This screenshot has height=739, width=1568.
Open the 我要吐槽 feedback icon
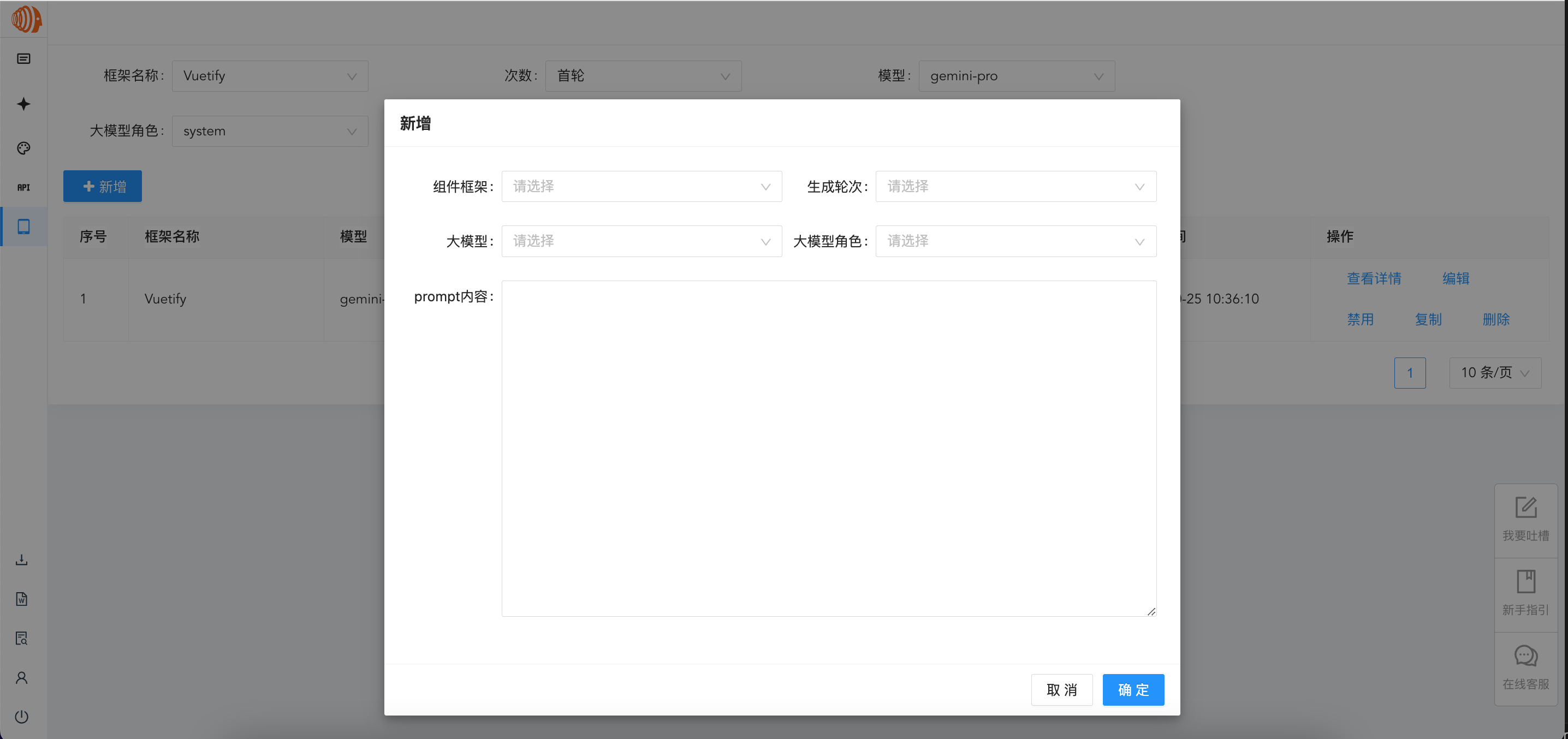click(1525, 519)
